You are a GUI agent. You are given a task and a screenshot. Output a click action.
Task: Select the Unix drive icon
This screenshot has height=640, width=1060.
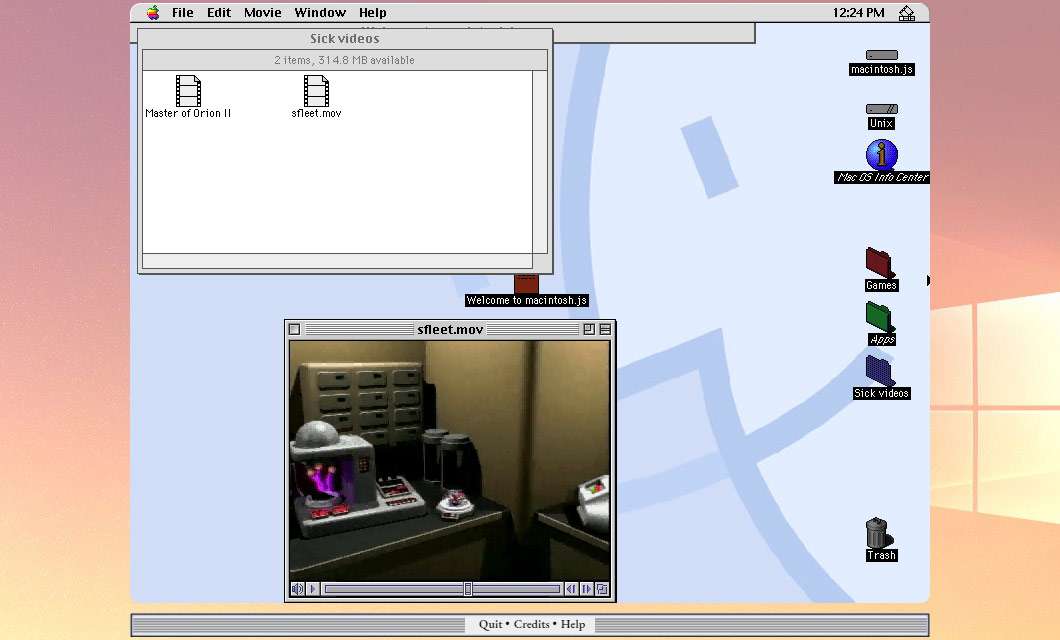point(882,116)
